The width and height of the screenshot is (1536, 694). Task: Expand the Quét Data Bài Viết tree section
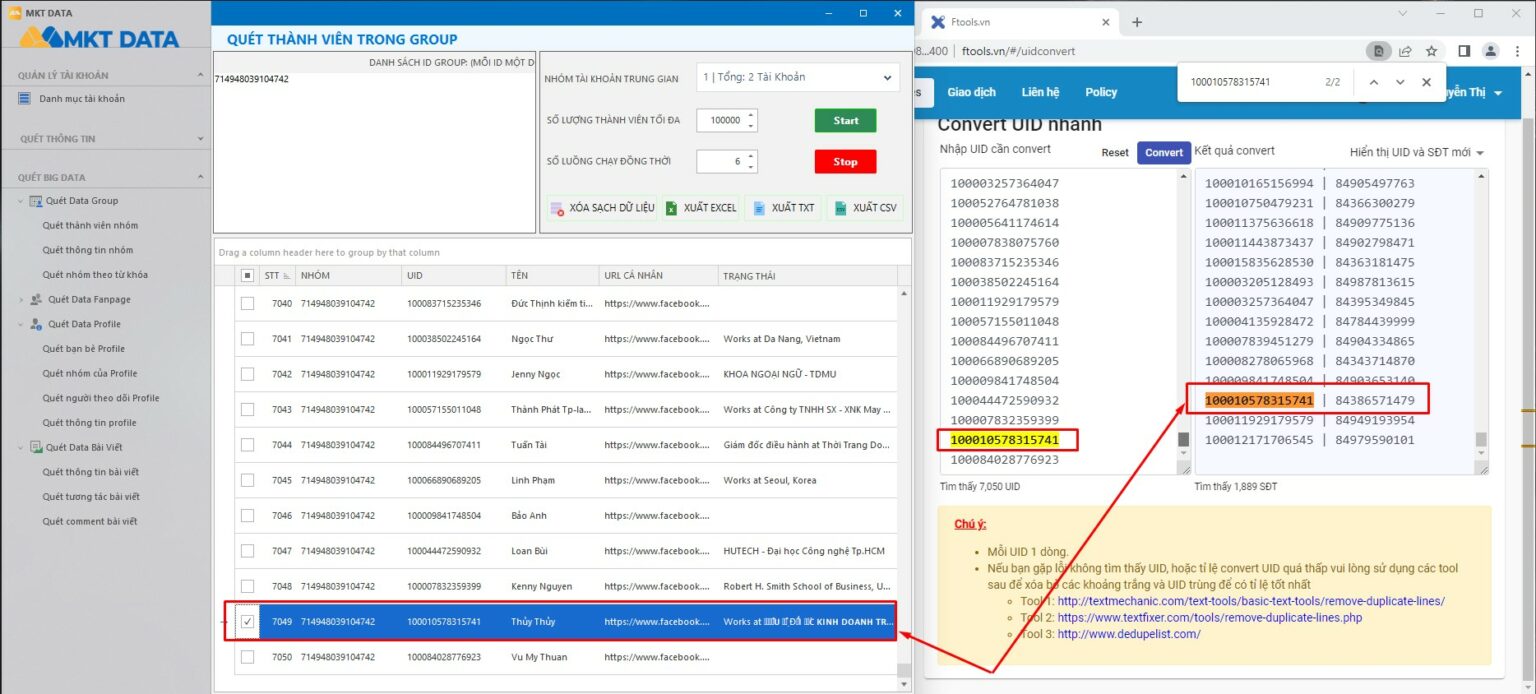point(19,447)
